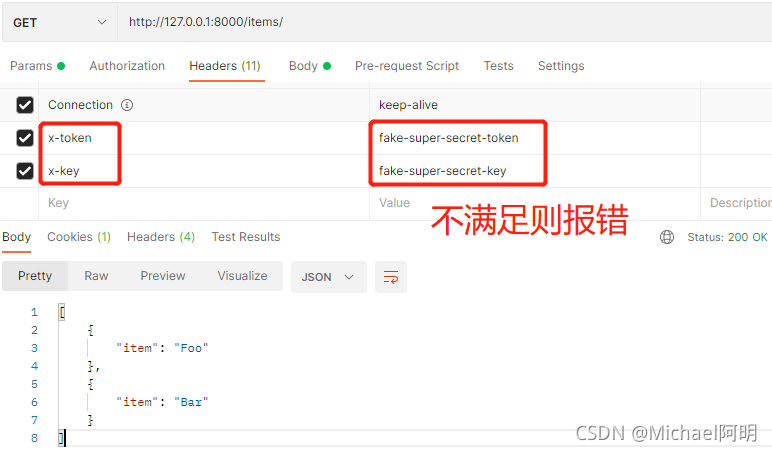Click the fake-super-secret-token value cell
The width and height of the screenshot is (772, 451).
point(535,138)
